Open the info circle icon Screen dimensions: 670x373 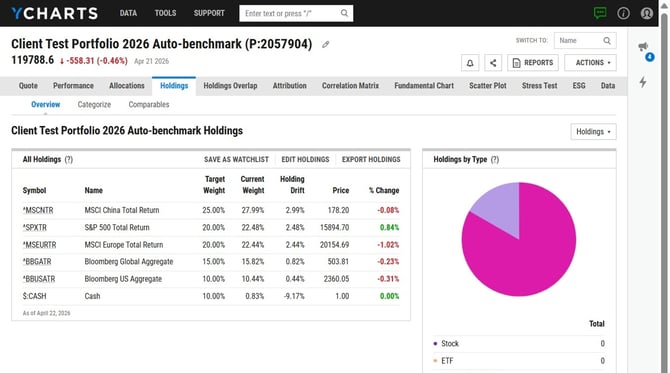point(623,13)
